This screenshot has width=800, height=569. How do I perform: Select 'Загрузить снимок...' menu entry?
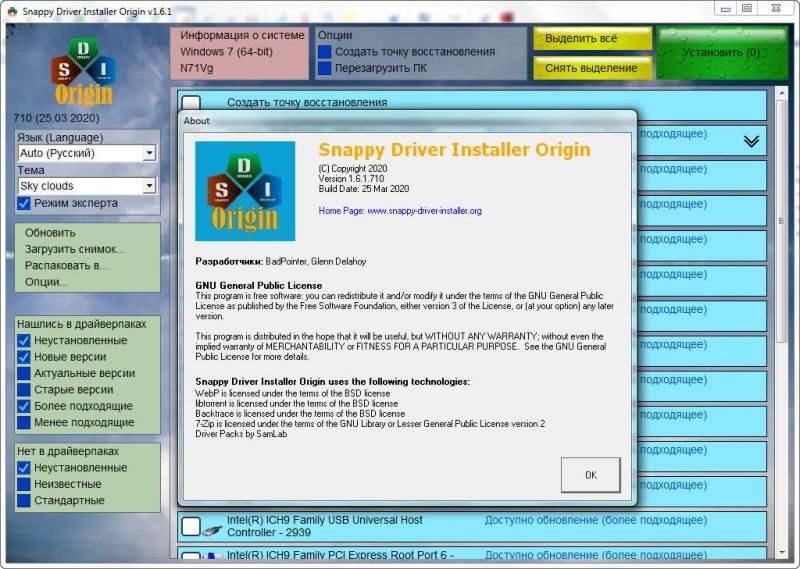(75, 249)
